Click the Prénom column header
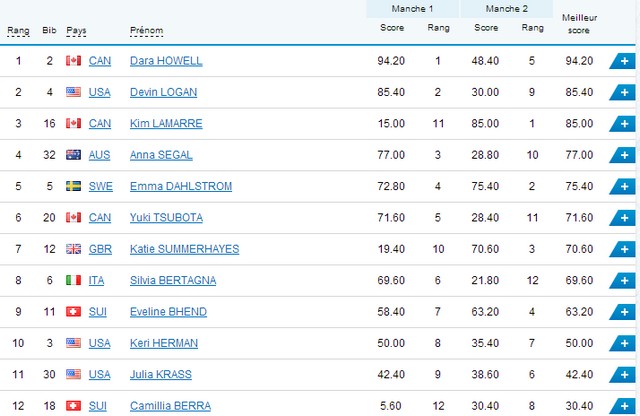This screenshot has width=640, height=416. click(147, 31)
